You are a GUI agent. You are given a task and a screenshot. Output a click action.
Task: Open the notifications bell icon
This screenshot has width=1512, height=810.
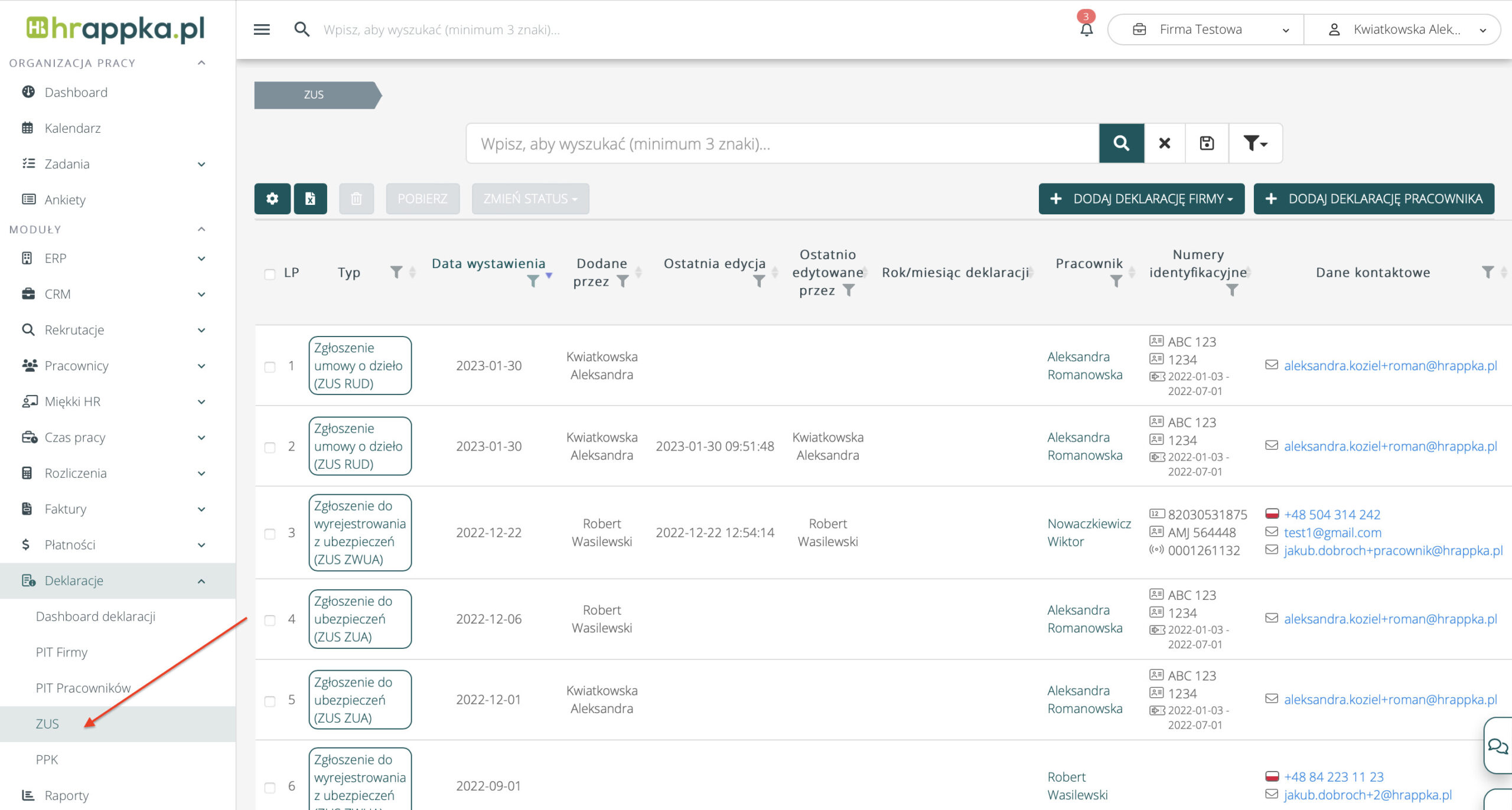[1086, 30]
